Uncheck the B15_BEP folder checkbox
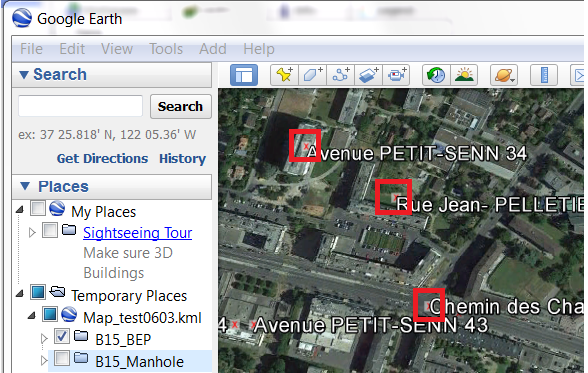Image resolution: width=588 pixels, height=373 pixels. coord(62,336)
